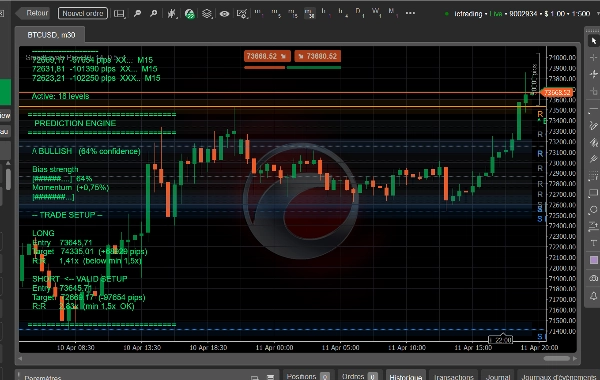
Task: Click the Active: 18 levels text
Action: tap(60, 96)
